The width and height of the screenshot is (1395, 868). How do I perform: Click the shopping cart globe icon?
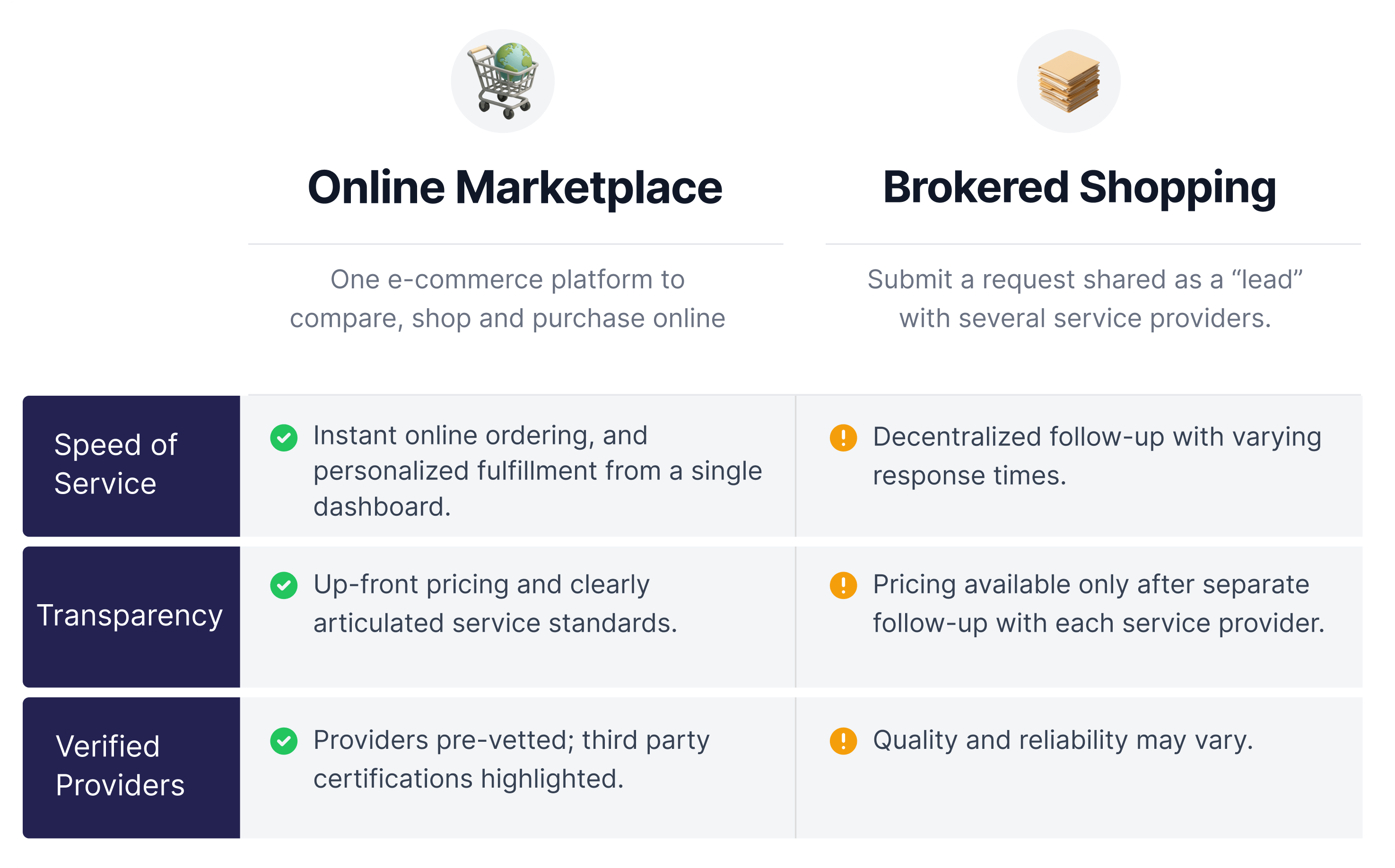tap(502, 81)
